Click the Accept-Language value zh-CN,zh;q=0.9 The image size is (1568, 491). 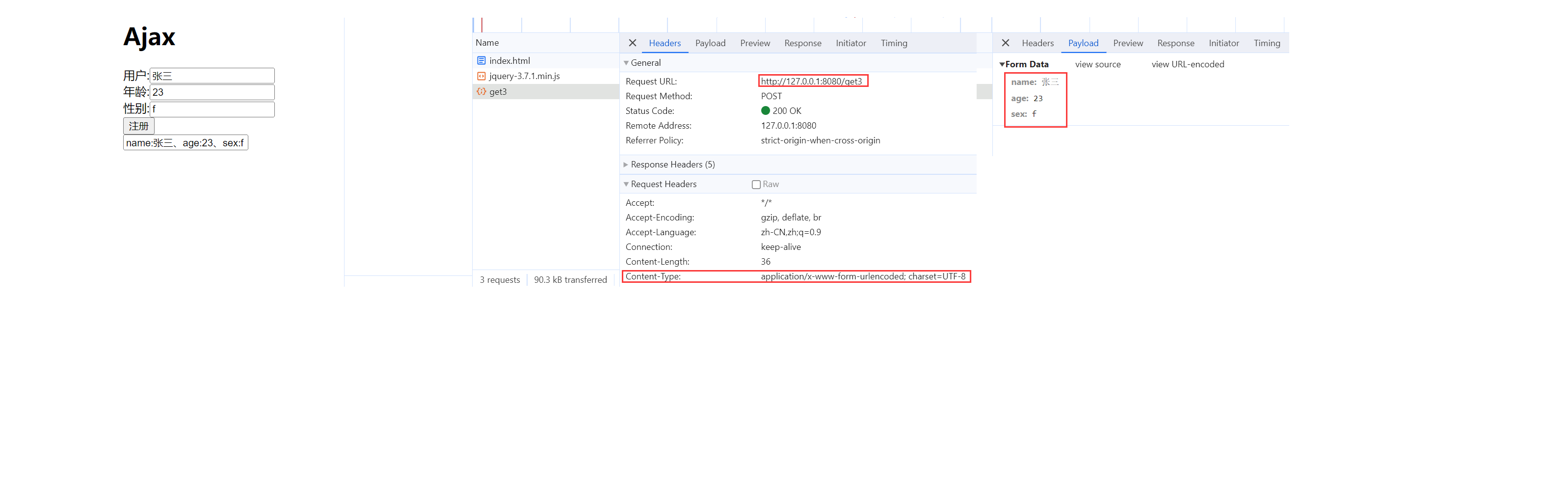tap(791, 232)
